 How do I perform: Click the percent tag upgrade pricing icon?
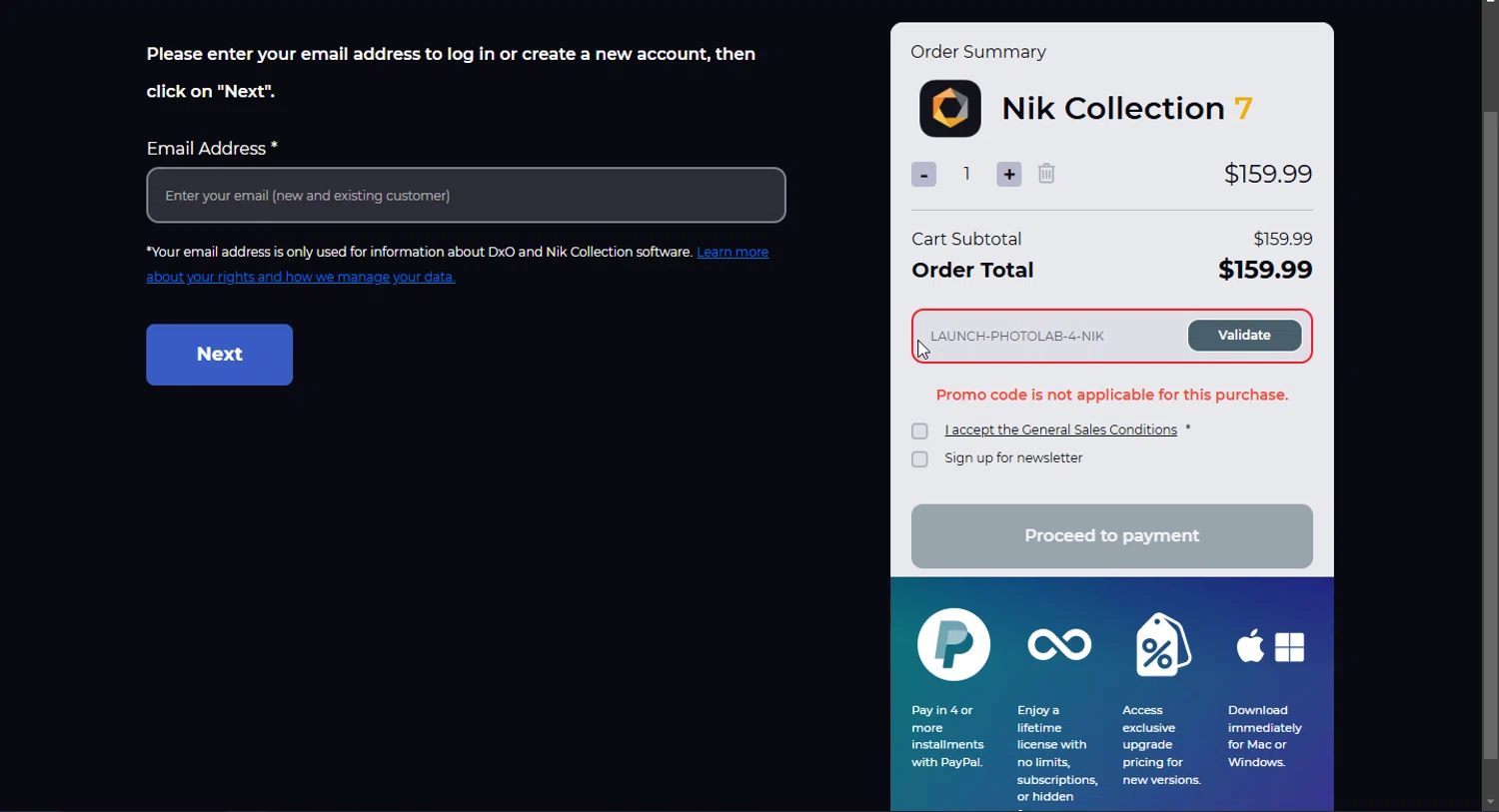(1163, 645)
